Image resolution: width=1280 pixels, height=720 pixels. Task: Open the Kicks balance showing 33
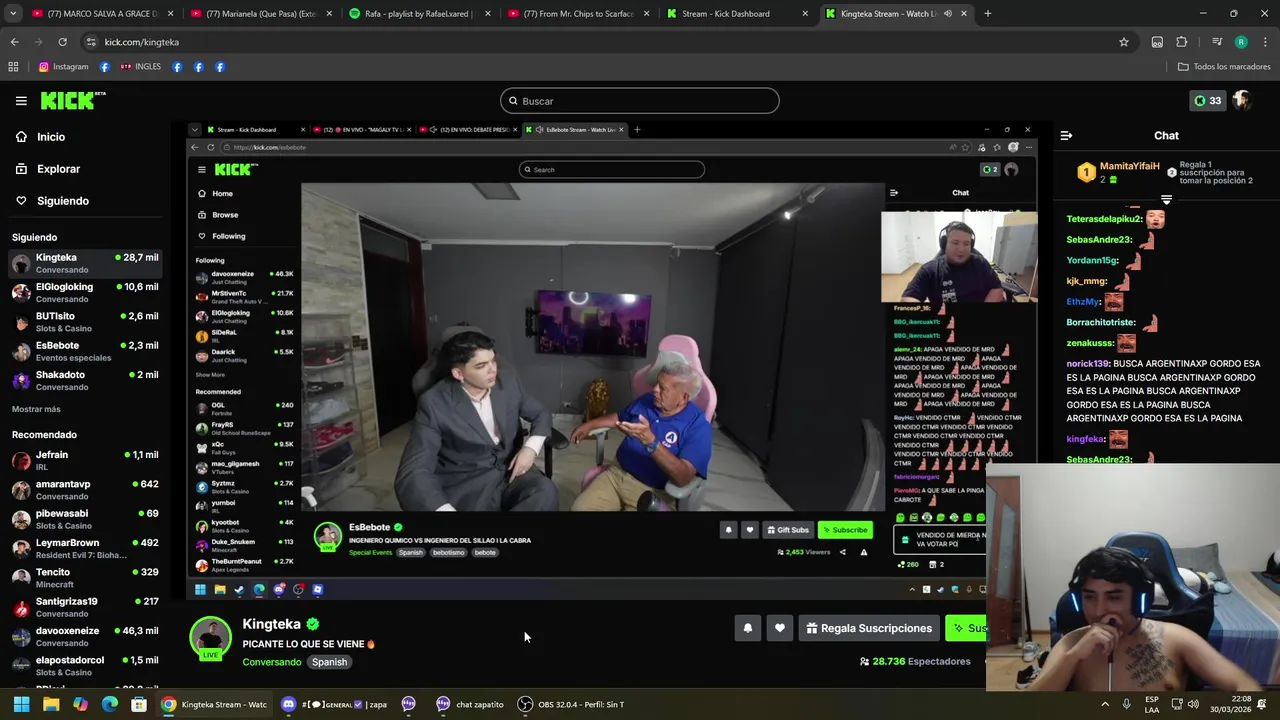coord(1207,101)
